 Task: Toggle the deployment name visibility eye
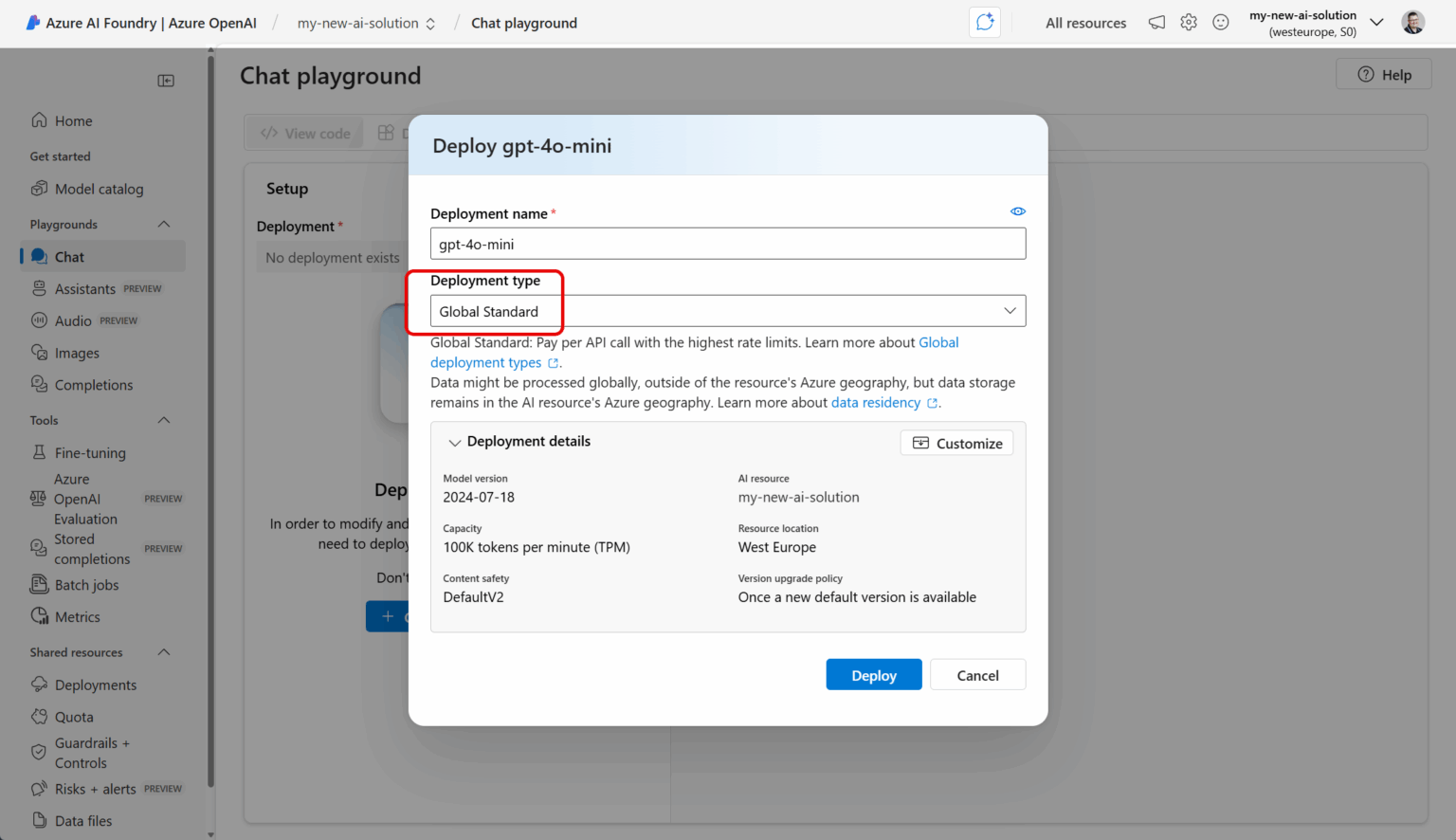1017,210
